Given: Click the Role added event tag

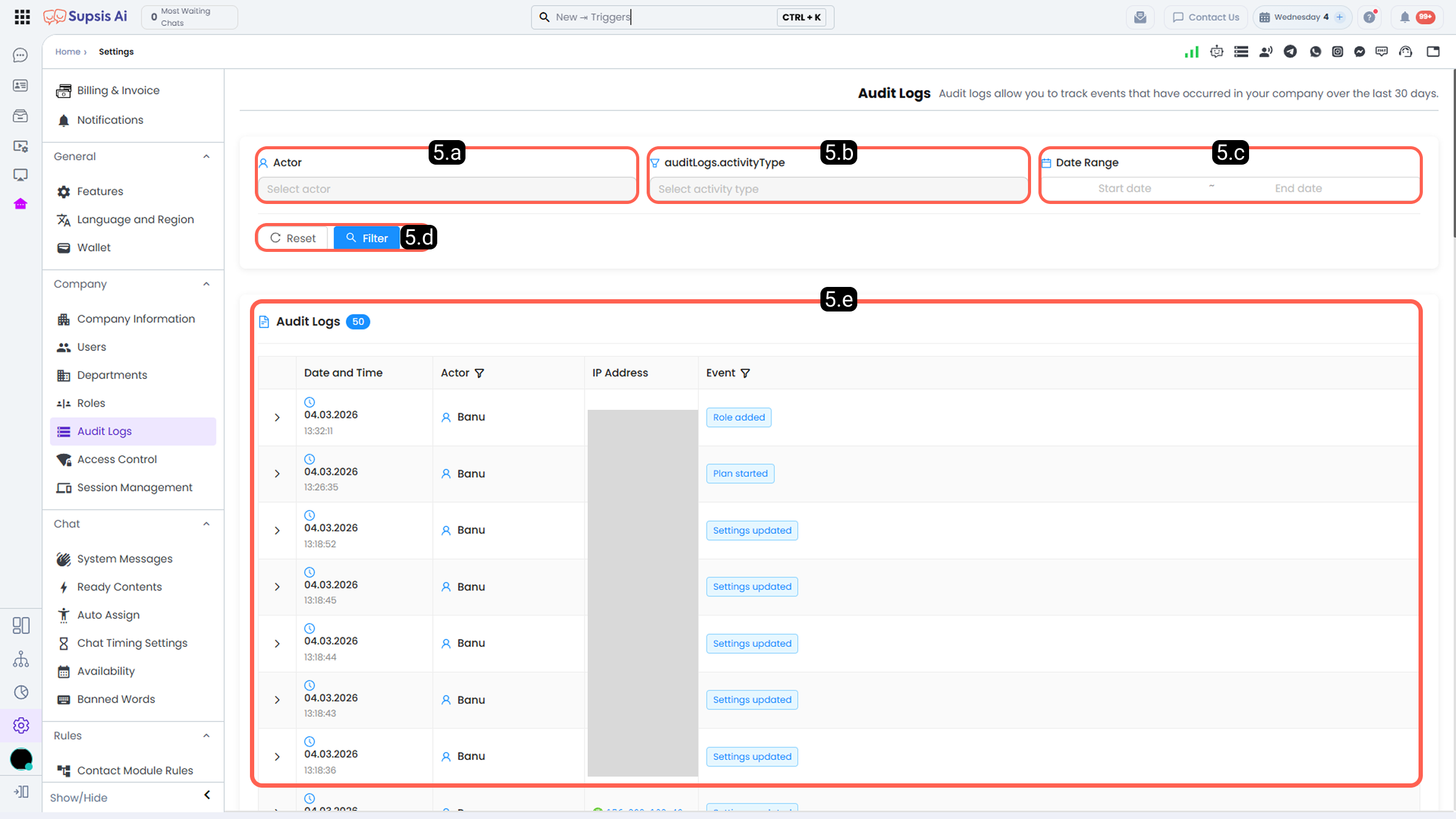Looking at the screenshot, I should pos(739,418).
